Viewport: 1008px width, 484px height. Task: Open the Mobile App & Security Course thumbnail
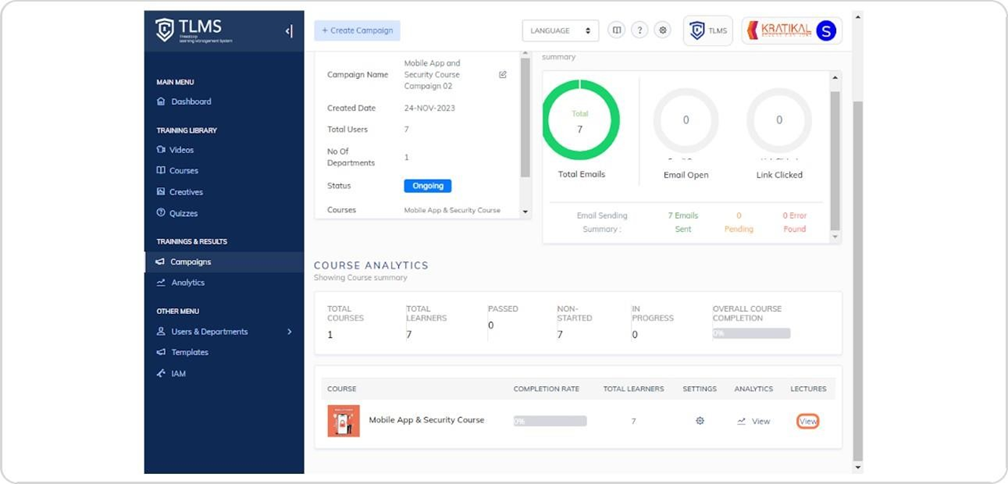[x=343, y=421]
